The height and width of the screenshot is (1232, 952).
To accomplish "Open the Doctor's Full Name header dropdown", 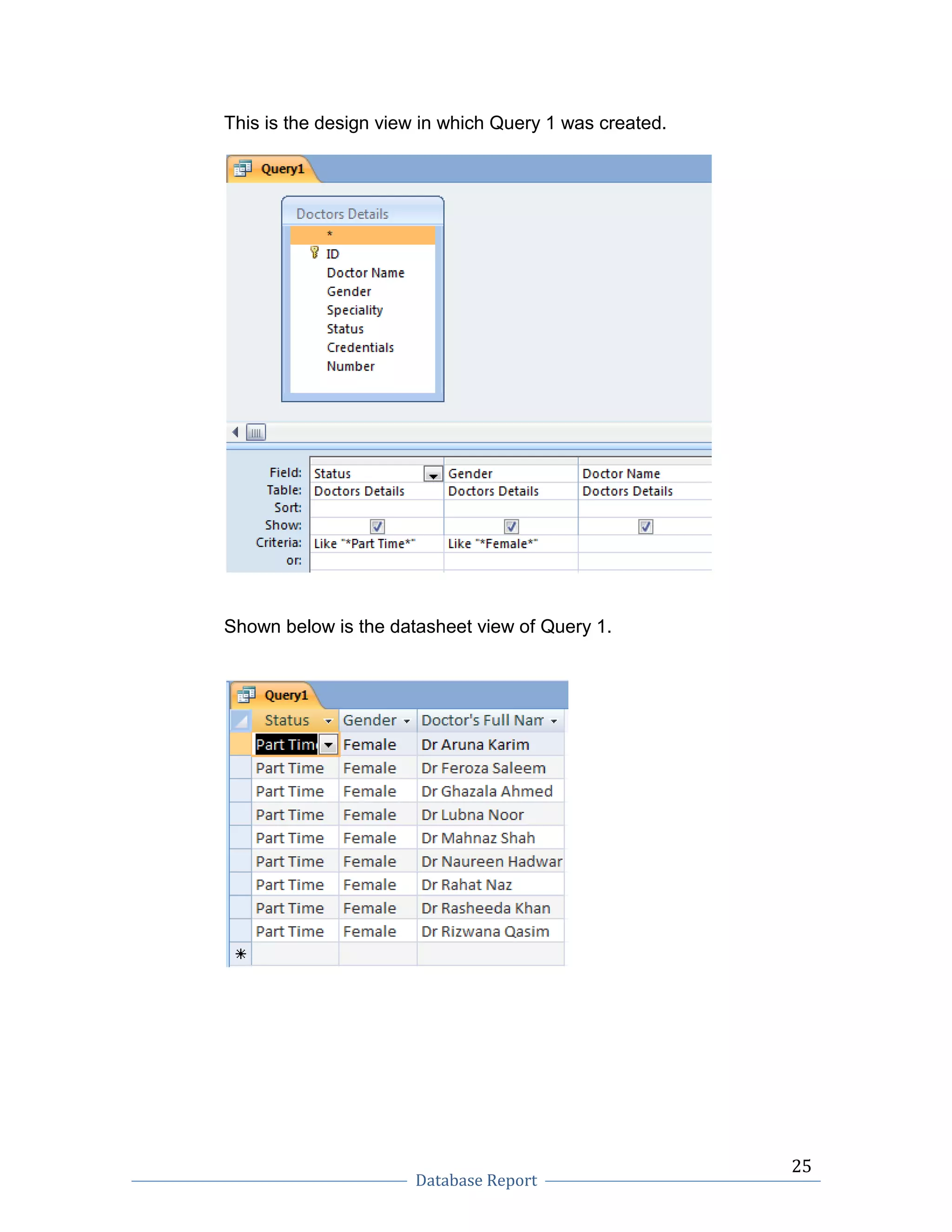I will click(554, 721).
